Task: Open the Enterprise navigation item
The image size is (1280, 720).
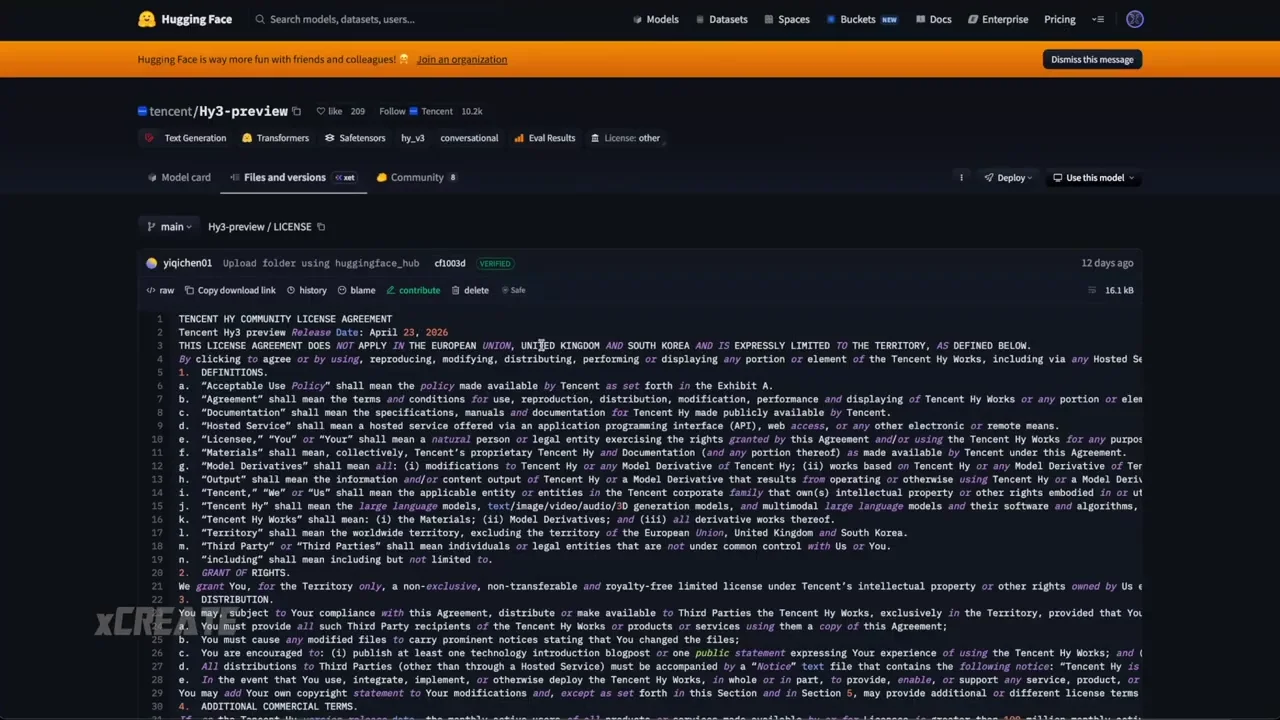Action: click(997, 19)
